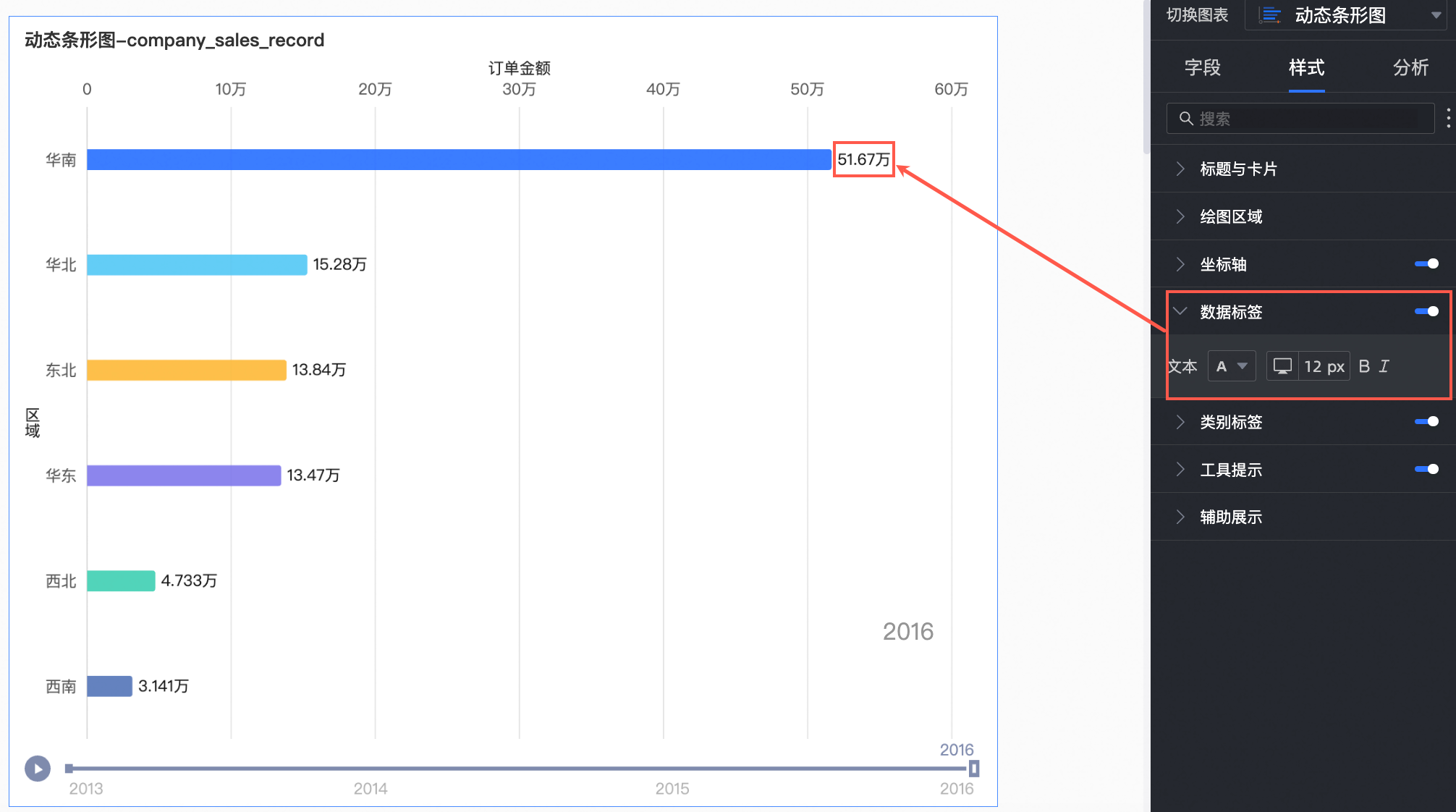1456x812 pixels.
Task: Toggle off the 数据标签 switch
Action: click(1426, 311)
